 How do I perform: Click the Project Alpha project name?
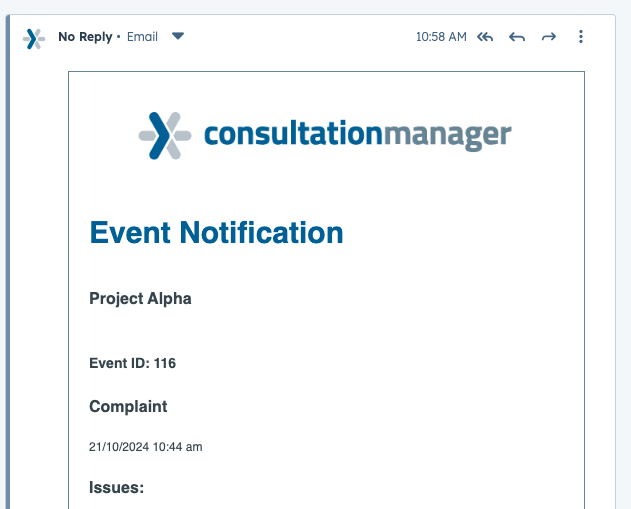(140, 298)
